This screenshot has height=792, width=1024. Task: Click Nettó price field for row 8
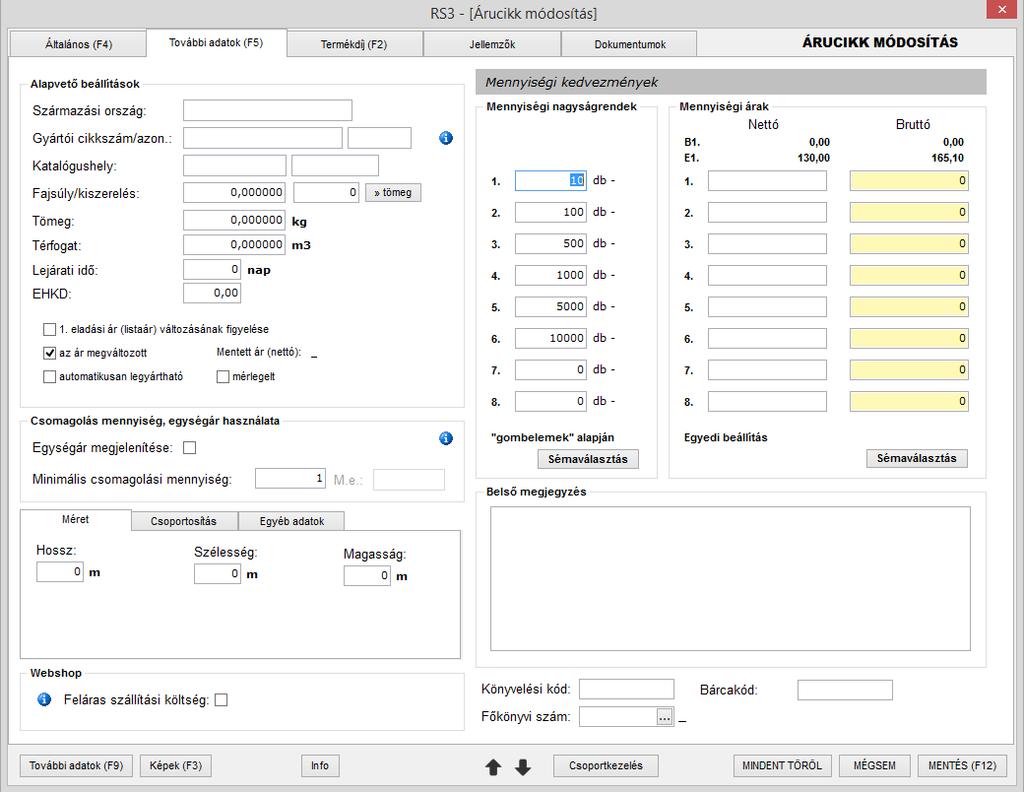(x=767, y=402)
